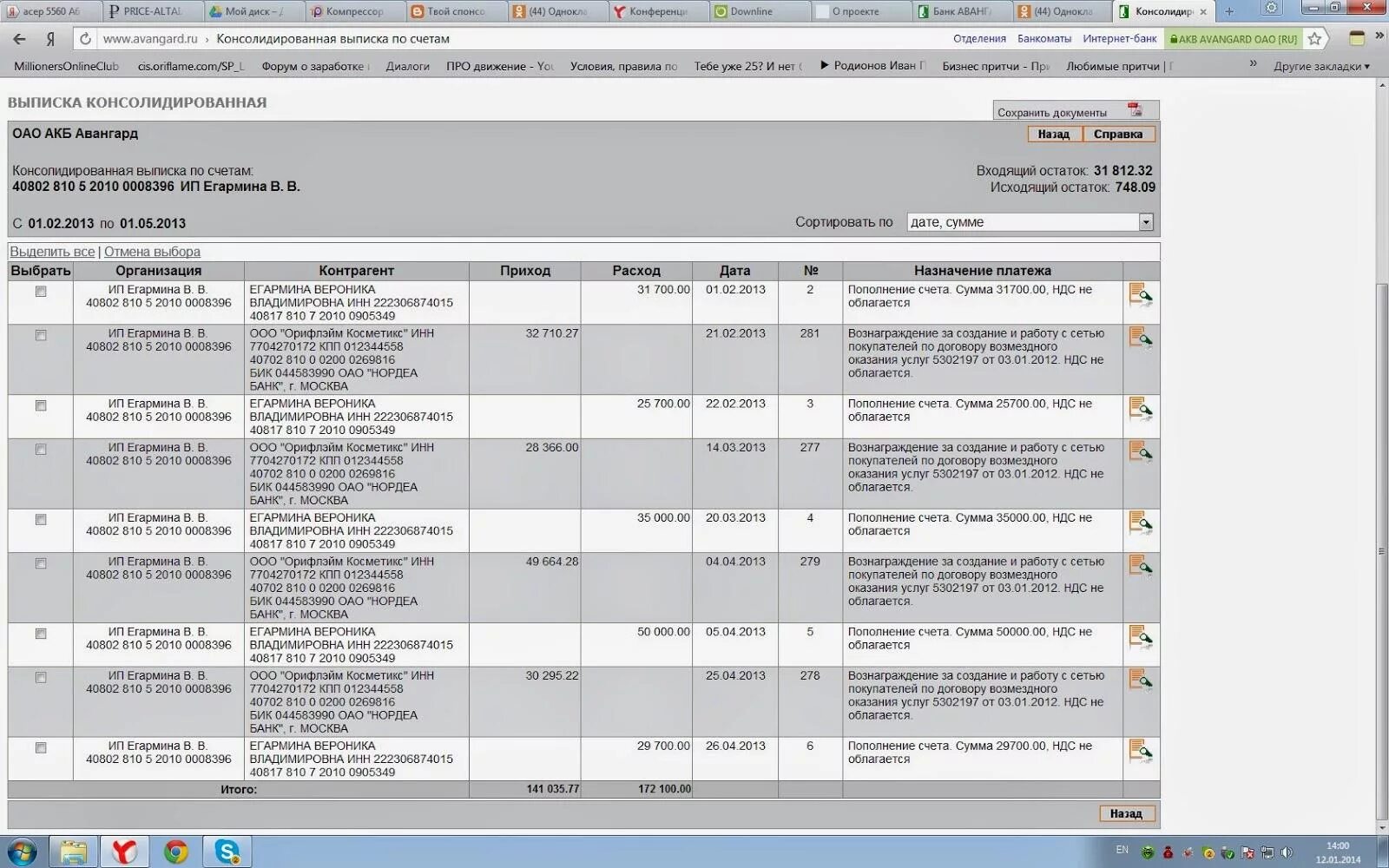The image size is (1389, 868).
Task: Reload the current page
Action: tap(84, 39)
